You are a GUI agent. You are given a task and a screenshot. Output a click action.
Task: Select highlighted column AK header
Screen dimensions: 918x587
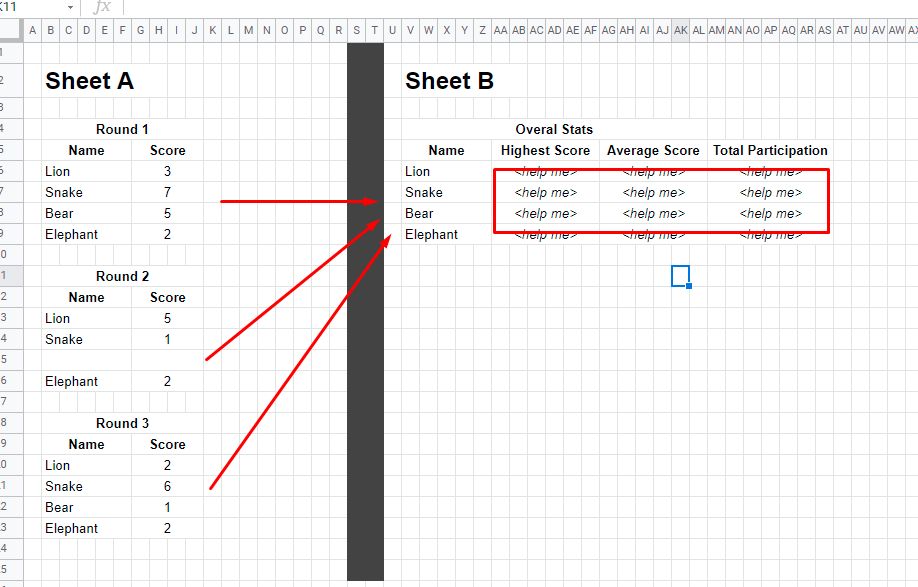(x=680, y=30)
